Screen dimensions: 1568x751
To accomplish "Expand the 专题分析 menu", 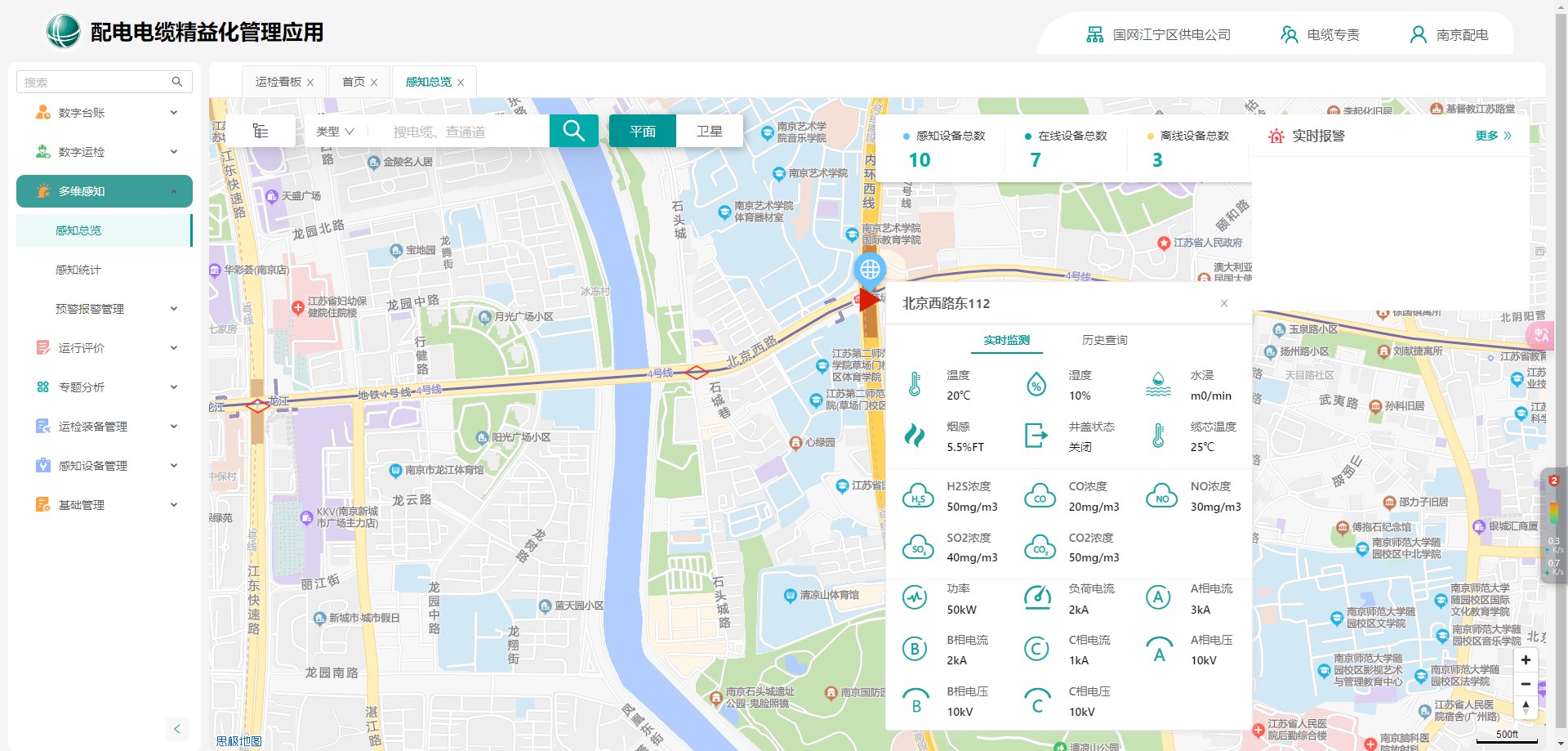I will tap(105, 387).
